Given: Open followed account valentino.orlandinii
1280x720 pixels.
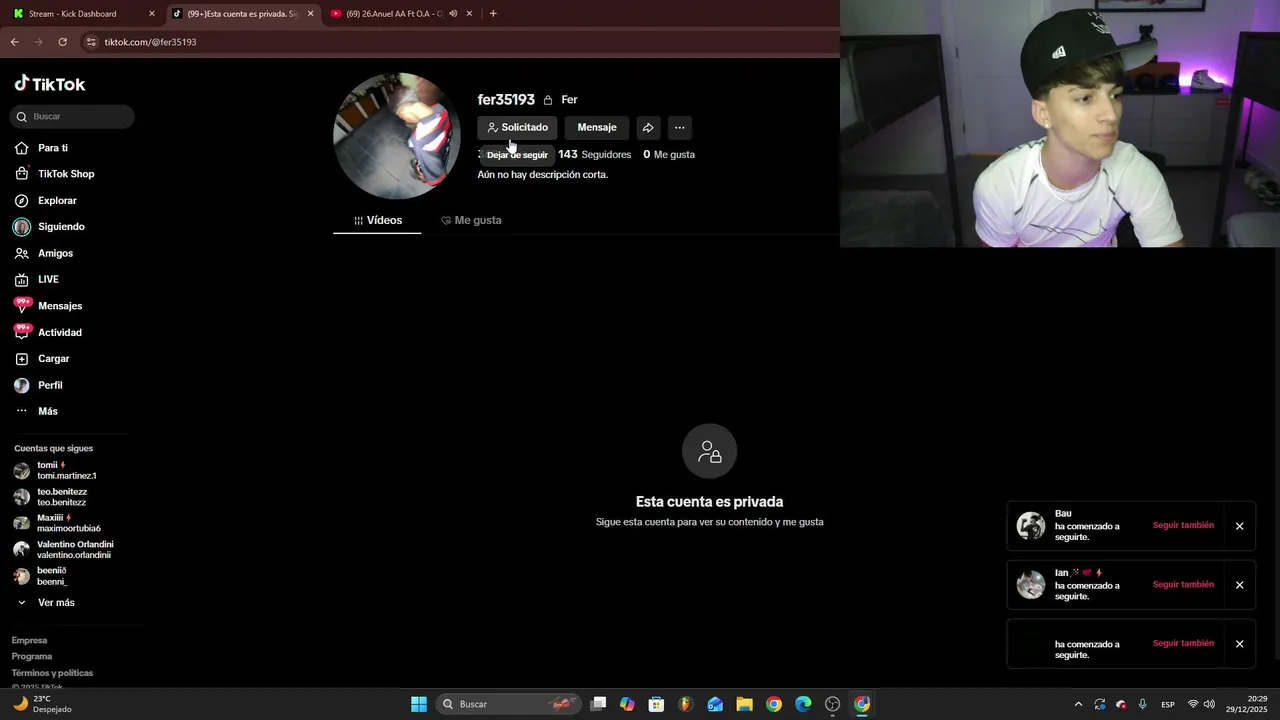Looking at the screenshot, I should [75, 550].
